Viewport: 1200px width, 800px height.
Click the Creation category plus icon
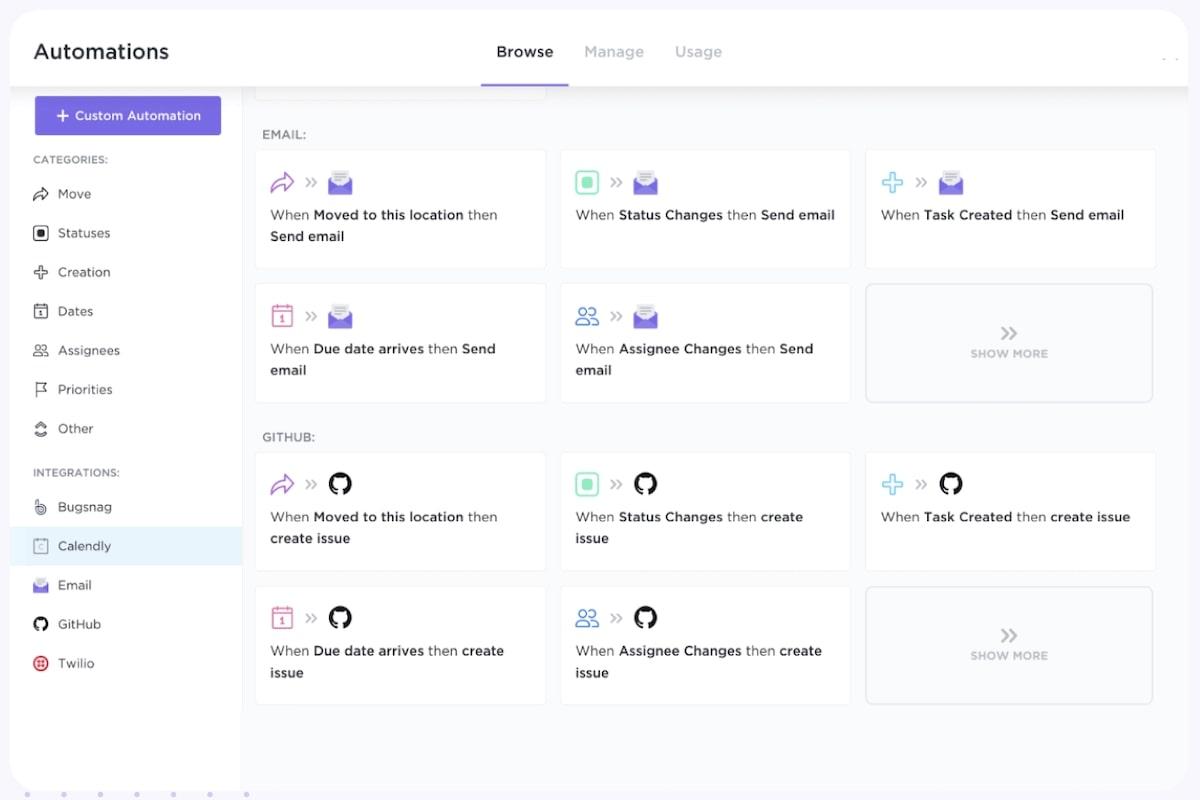click(x=41, y=272)
